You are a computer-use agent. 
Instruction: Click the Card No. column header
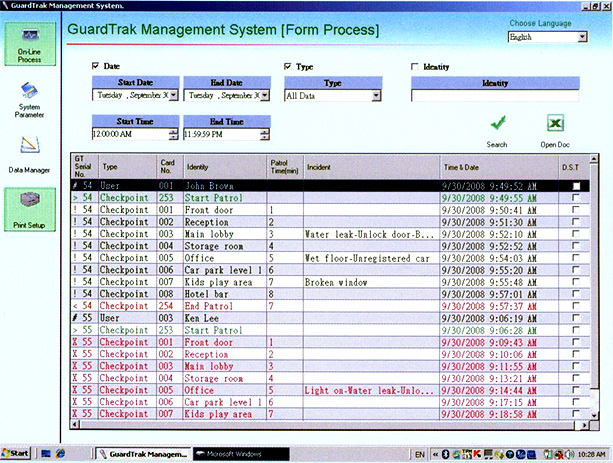[x=170, y=167]
